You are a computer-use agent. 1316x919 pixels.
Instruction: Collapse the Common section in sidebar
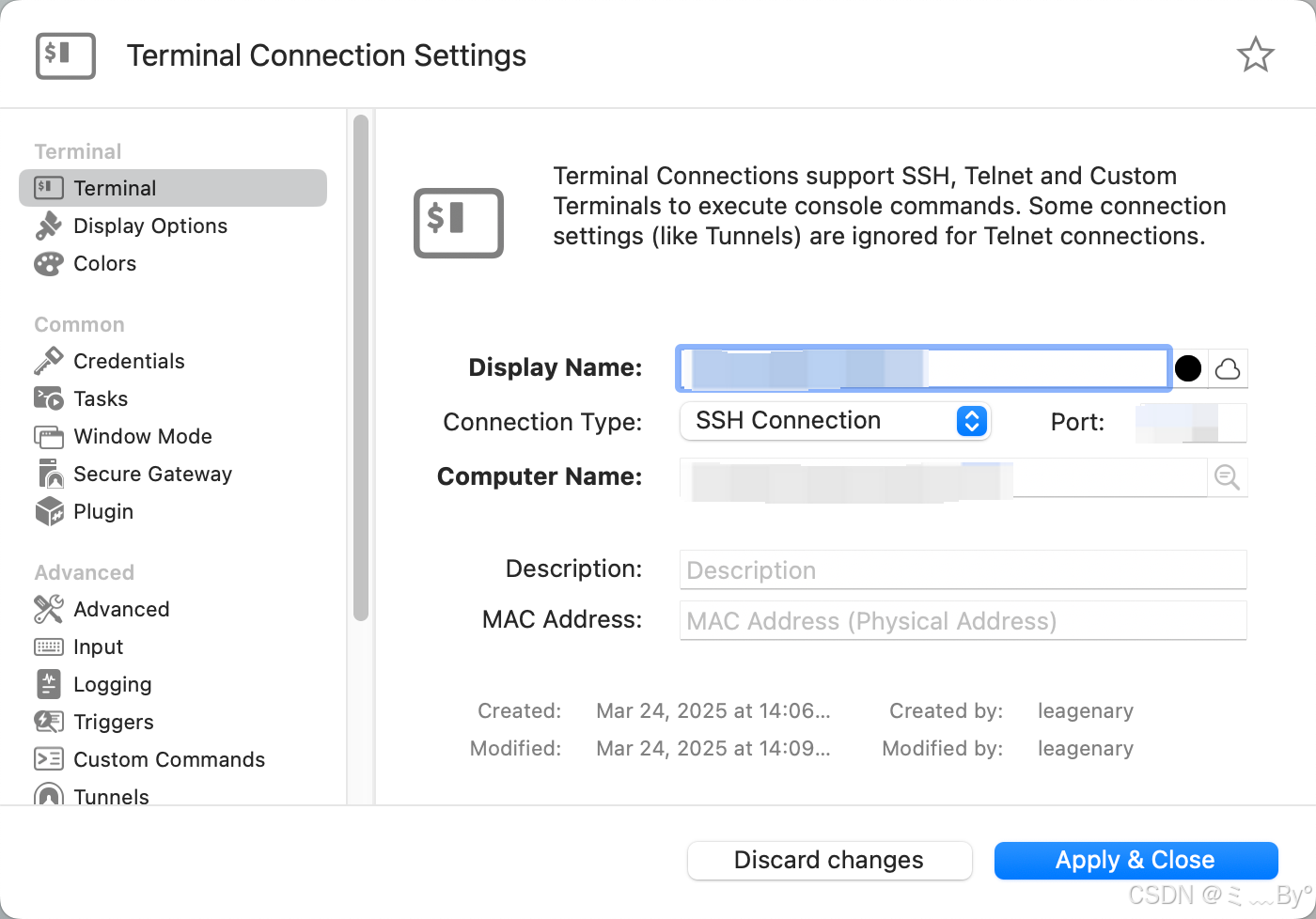(79, 324)
